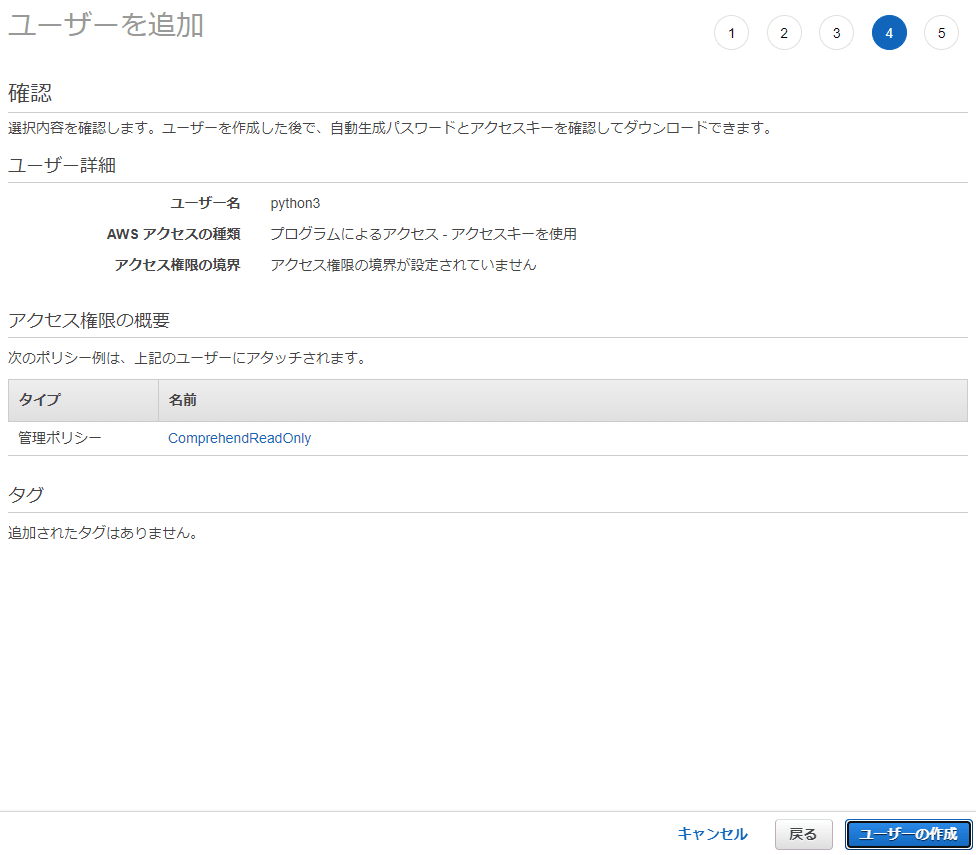The height and width of the screenshot is (855, 976).
Task: Click the ユーザーを追加 page title
Action: 106,26
